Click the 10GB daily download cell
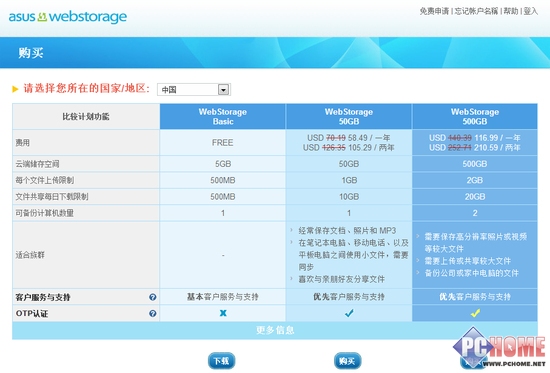The width and height of the screenshot is (550, 373). (x=349, y=197)
